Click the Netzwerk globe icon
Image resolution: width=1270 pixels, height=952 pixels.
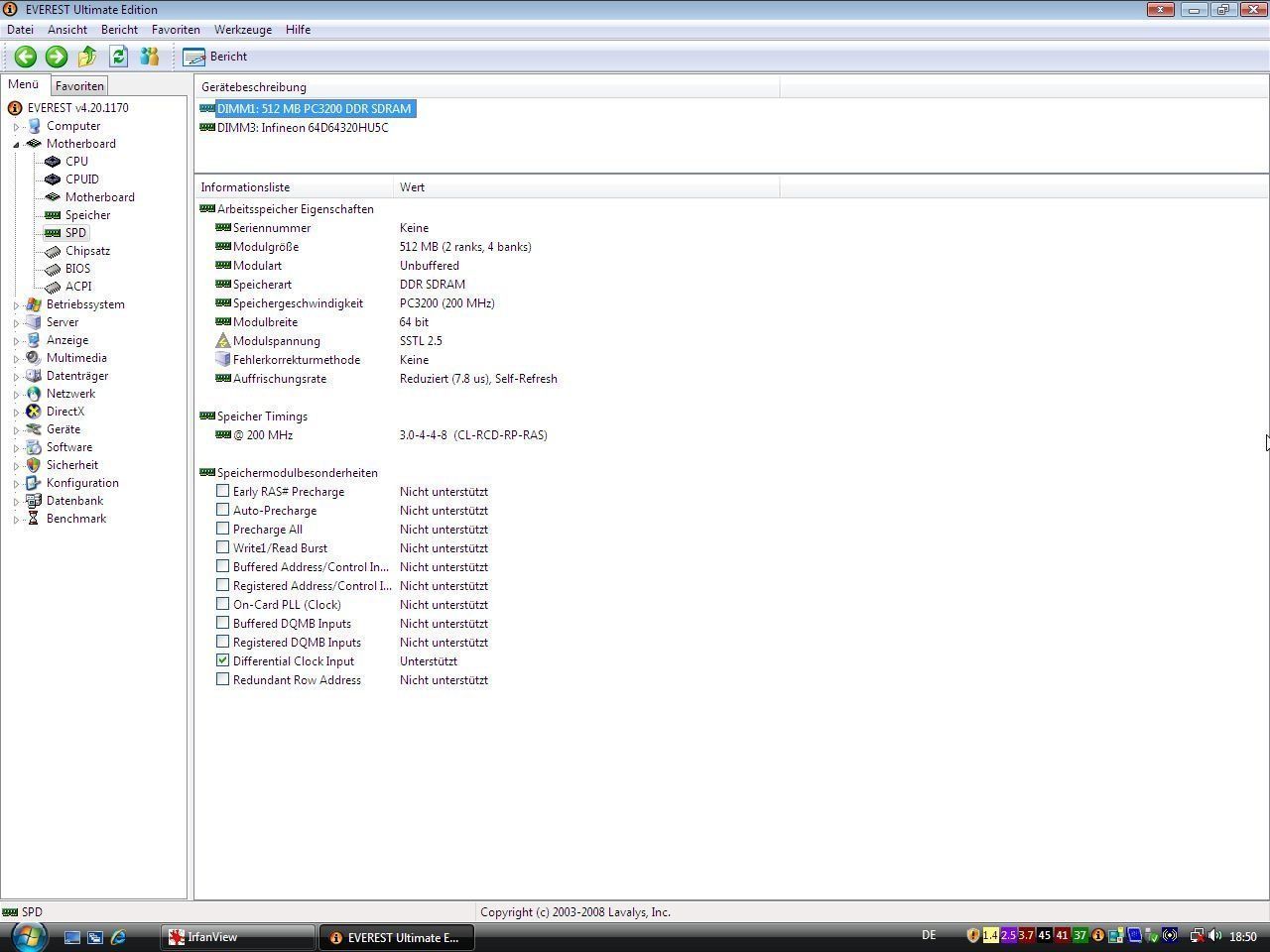pyautogui.click(x=34, y=394)
